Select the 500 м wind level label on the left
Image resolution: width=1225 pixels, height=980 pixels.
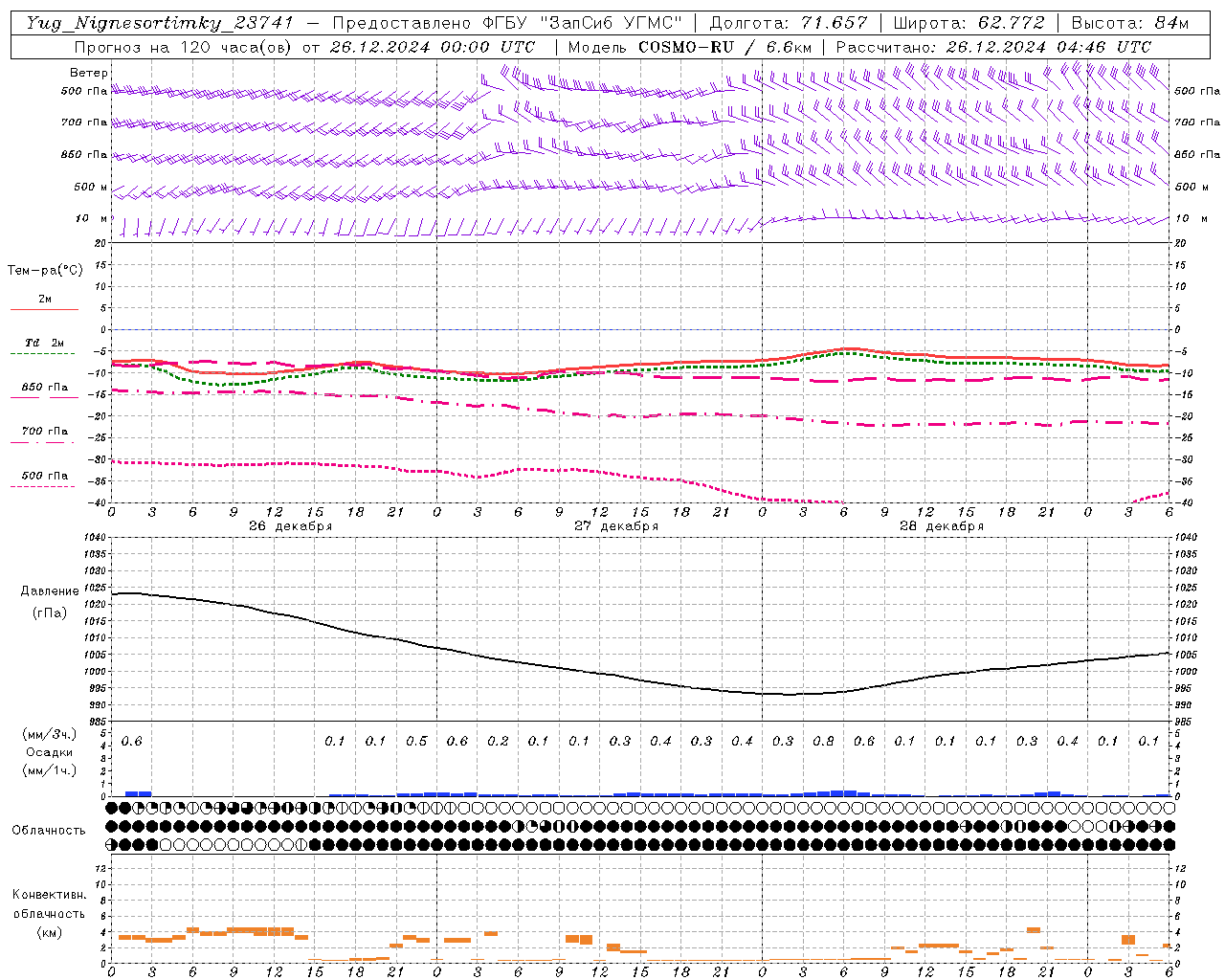click(x=91, y=187)
